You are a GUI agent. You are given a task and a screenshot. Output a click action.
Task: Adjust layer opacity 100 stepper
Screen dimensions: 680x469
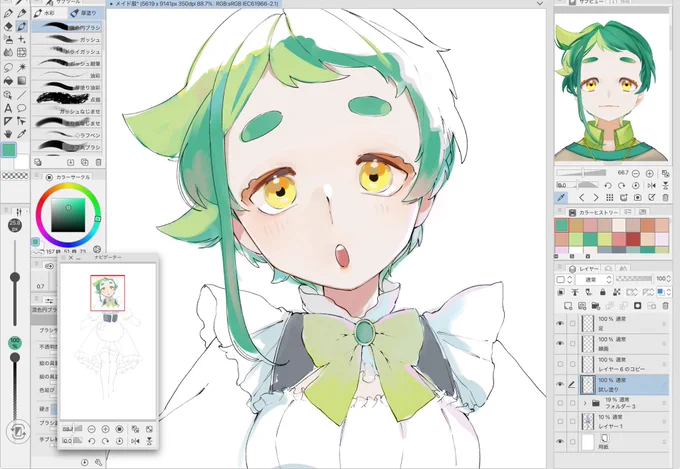(668, 279)
